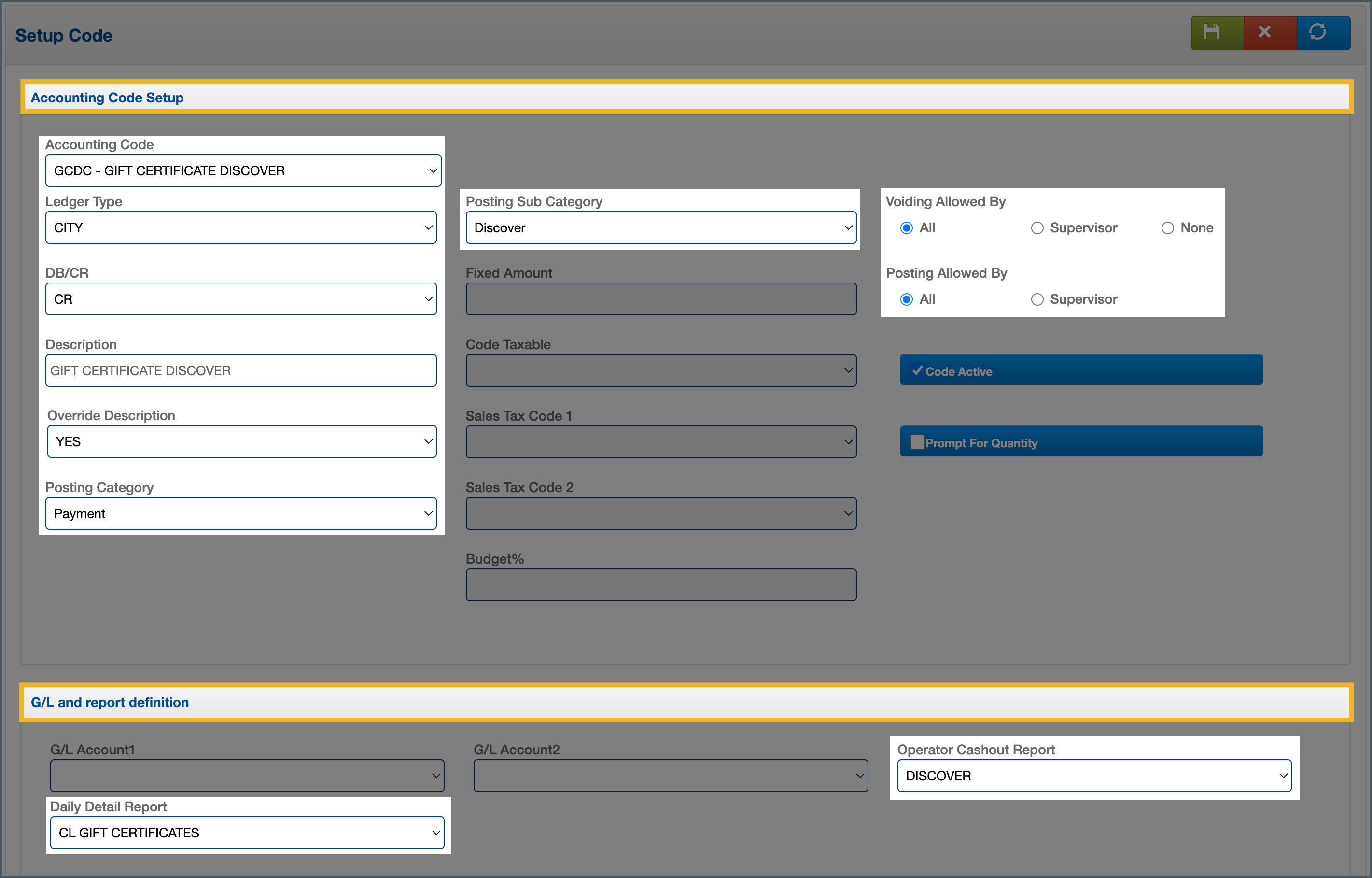1372x878 pixels.
Task: Select Supervisor under Voiding Allowed By
Action: tap(1037, 228)
